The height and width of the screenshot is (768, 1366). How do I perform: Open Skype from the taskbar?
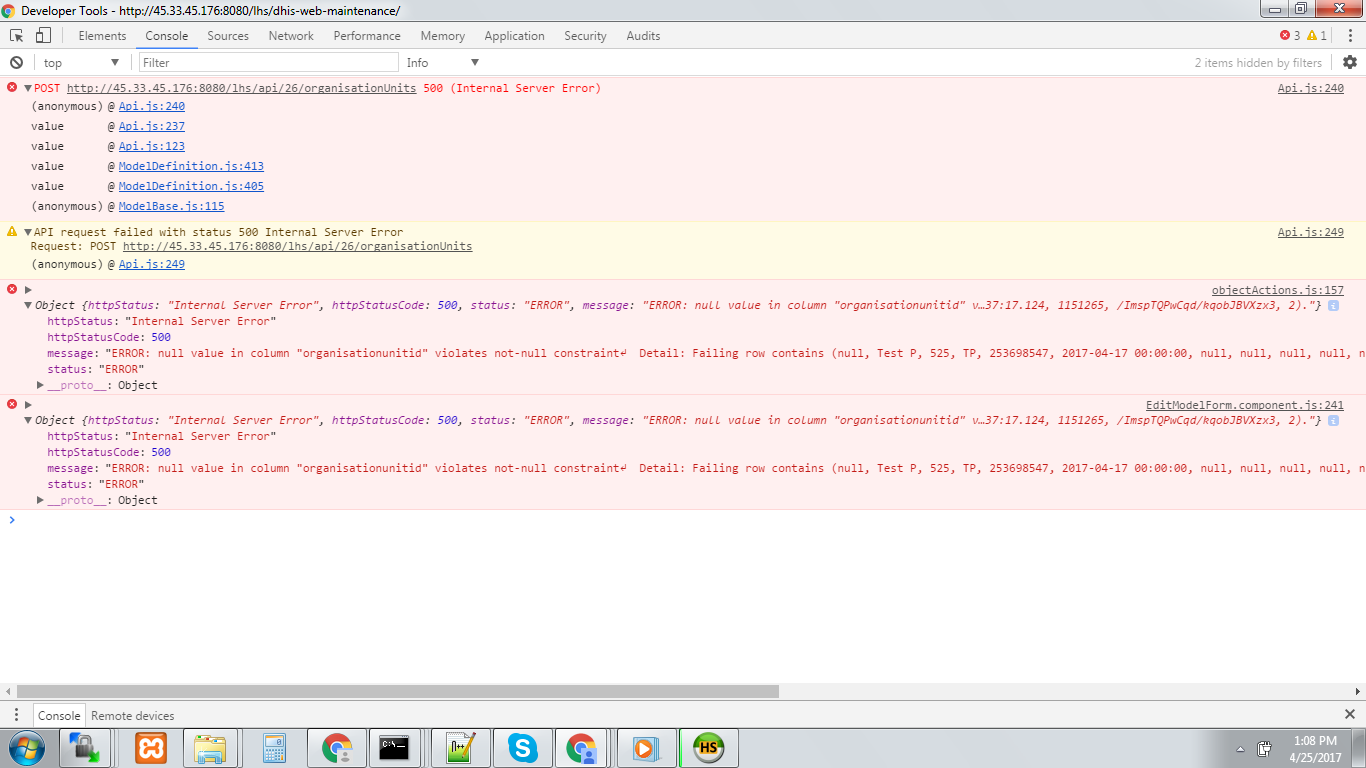pos(522,747)
